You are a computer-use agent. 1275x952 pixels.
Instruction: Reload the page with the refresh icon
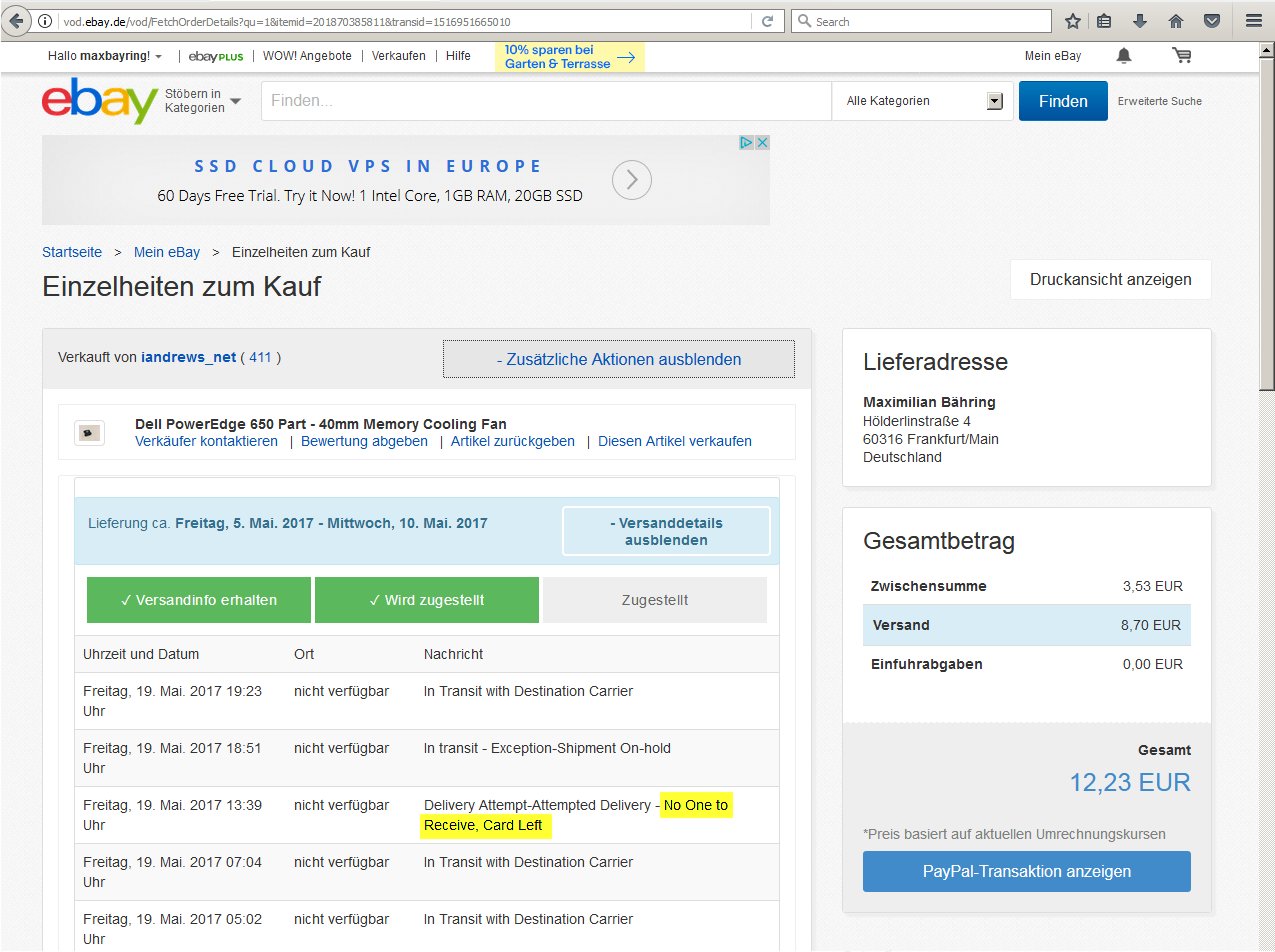[x=767, y=21]
